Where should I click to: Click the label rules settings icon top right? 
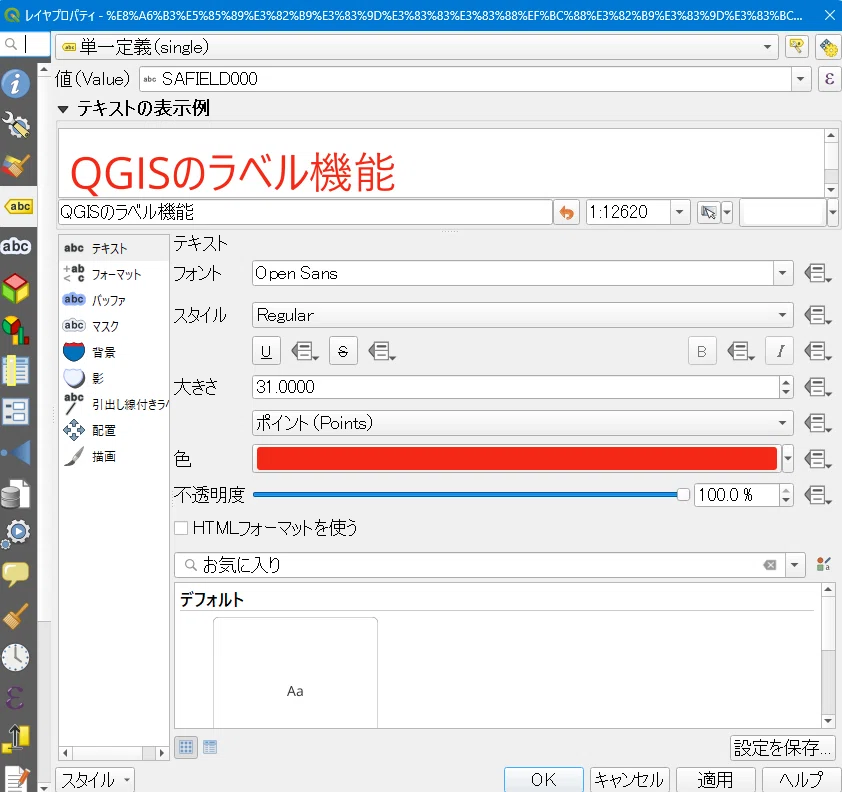[797, 47]
